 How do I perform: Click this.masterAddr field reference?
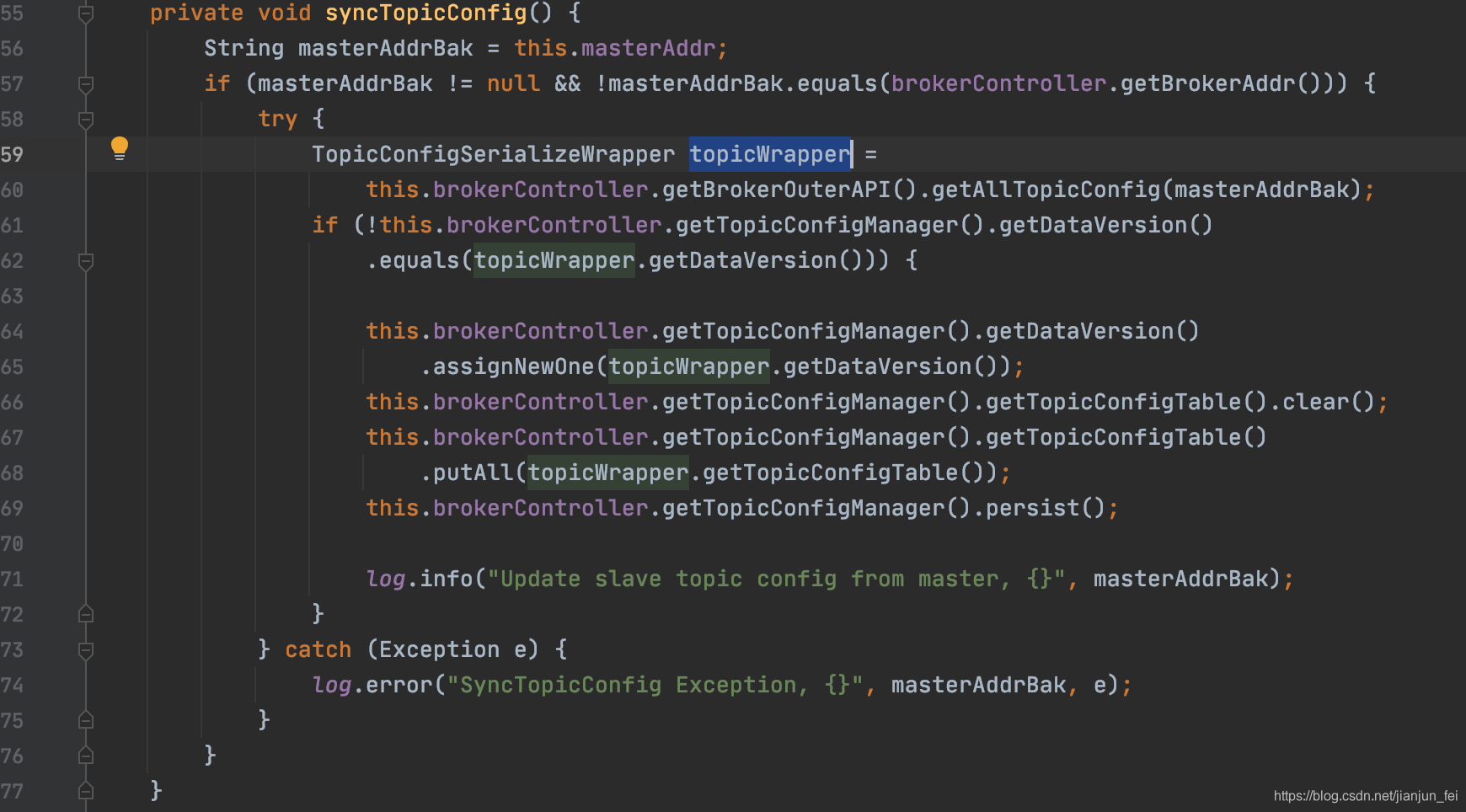(614, 48)
